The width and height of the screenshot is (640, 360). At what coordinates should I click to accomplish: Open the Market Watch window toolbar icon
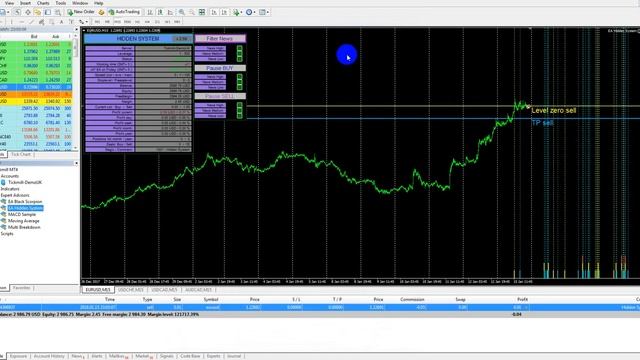point(17,12)
